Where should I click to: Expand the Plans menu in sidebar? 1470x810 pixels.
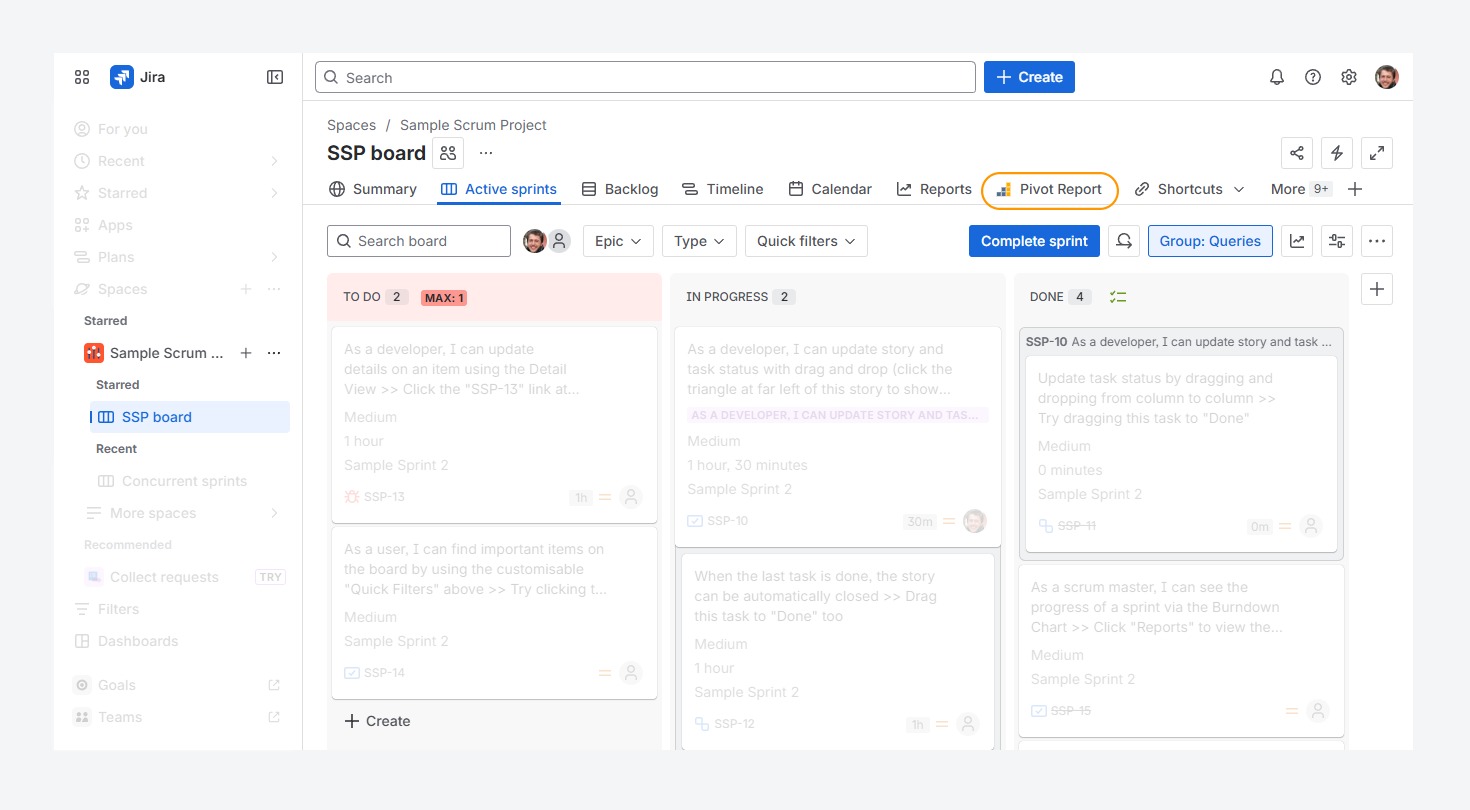click(275, 257)
